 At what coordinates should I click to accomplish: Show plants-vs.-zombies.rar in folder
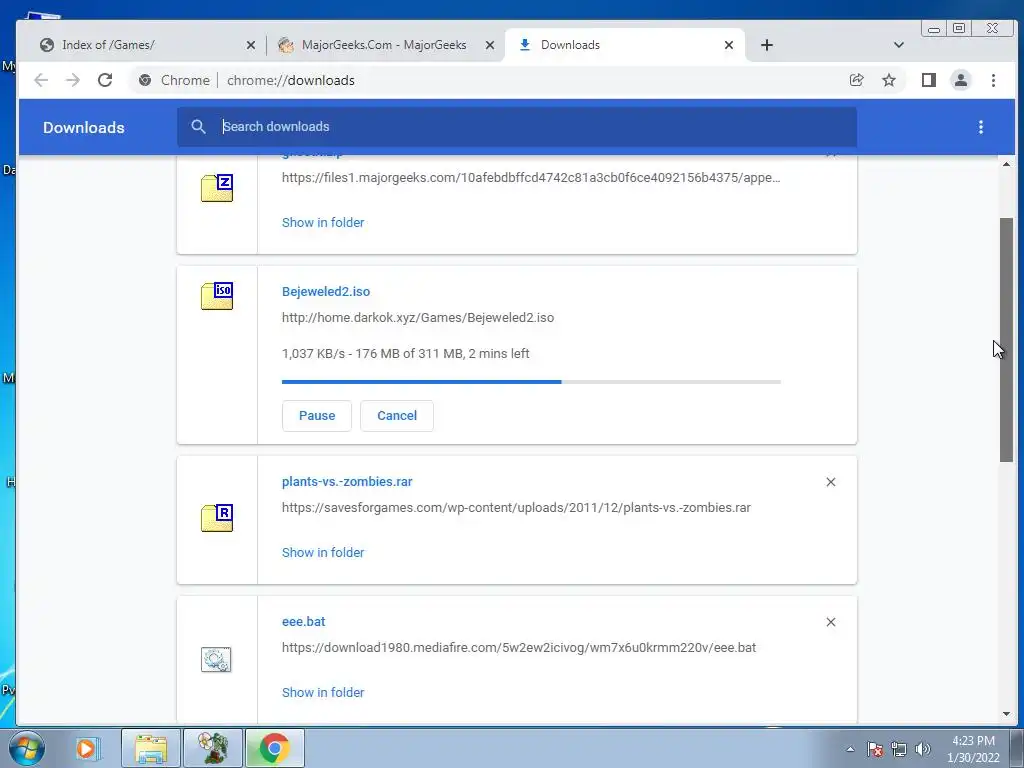pyautogui.click(x=323, y=552)
